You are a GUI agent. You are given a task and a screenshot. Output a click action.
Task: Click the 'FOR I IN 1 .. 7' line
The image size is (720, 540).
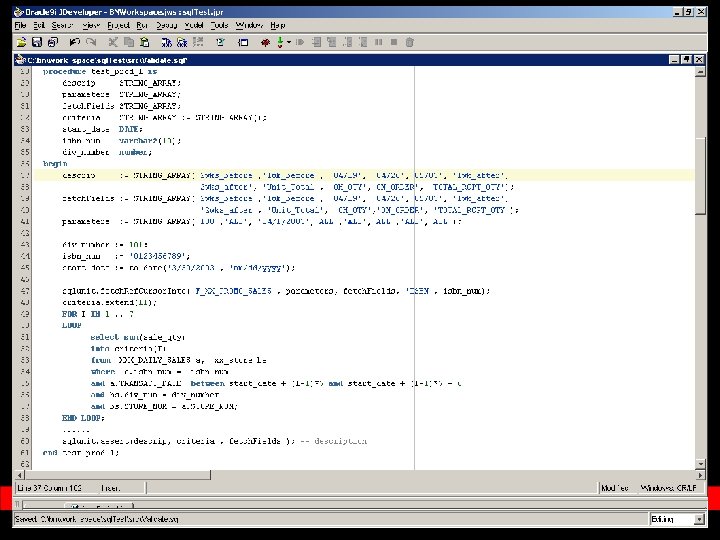pos(98,314)
